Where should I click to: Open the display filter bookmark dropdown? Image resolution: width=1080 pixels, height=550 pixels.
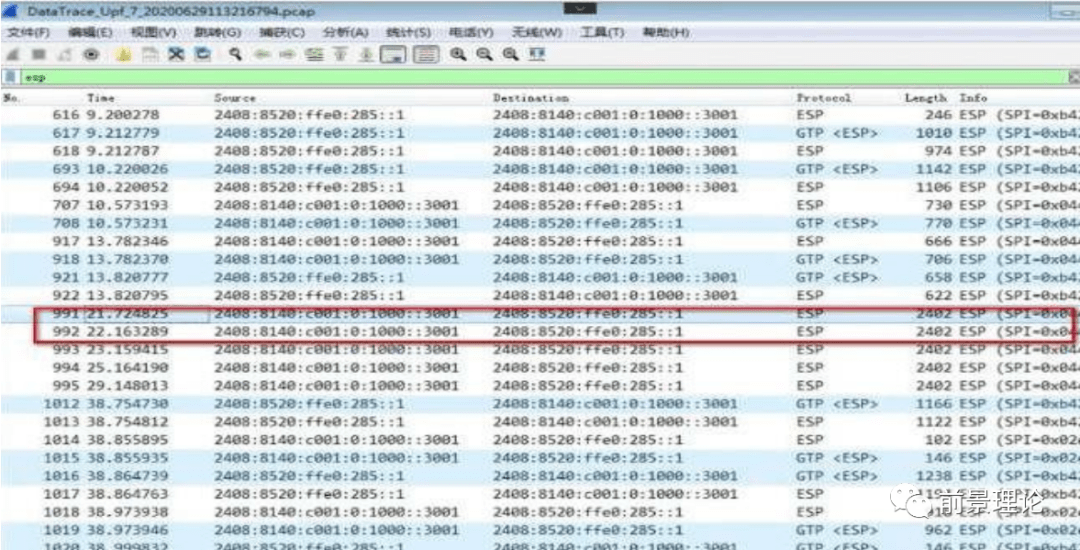click(x=11, y=77)
